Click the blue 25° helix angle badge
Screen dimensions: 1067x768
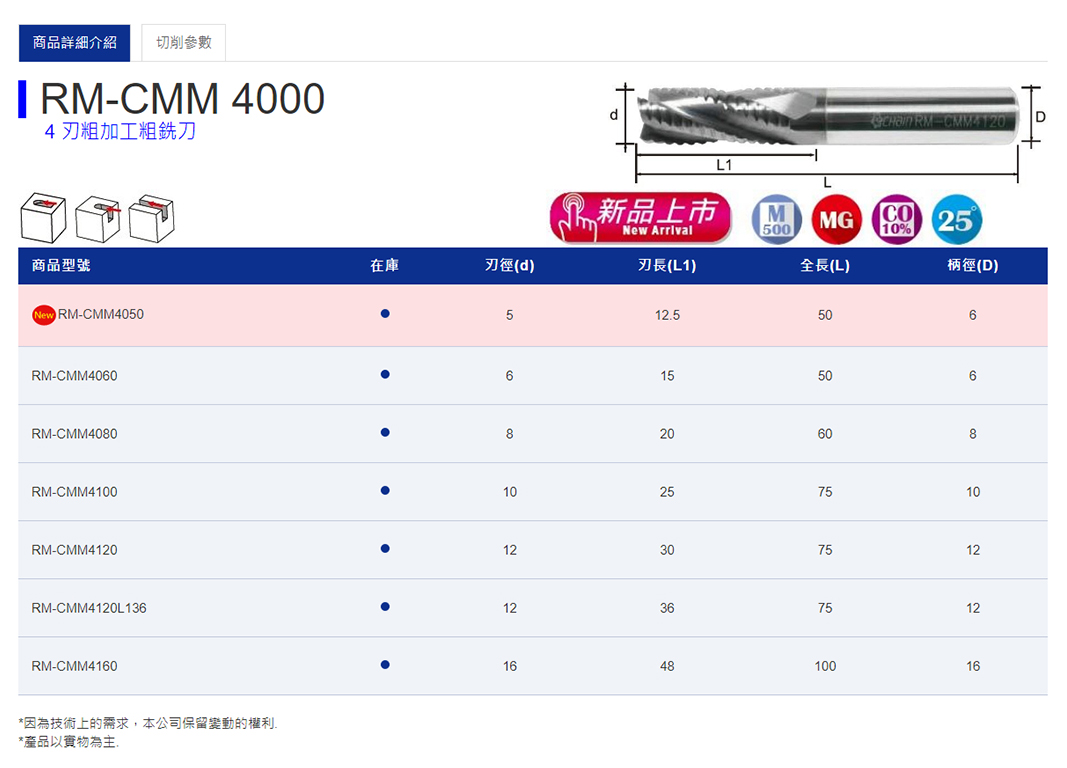pyautogui.click(x=956, y=220)
